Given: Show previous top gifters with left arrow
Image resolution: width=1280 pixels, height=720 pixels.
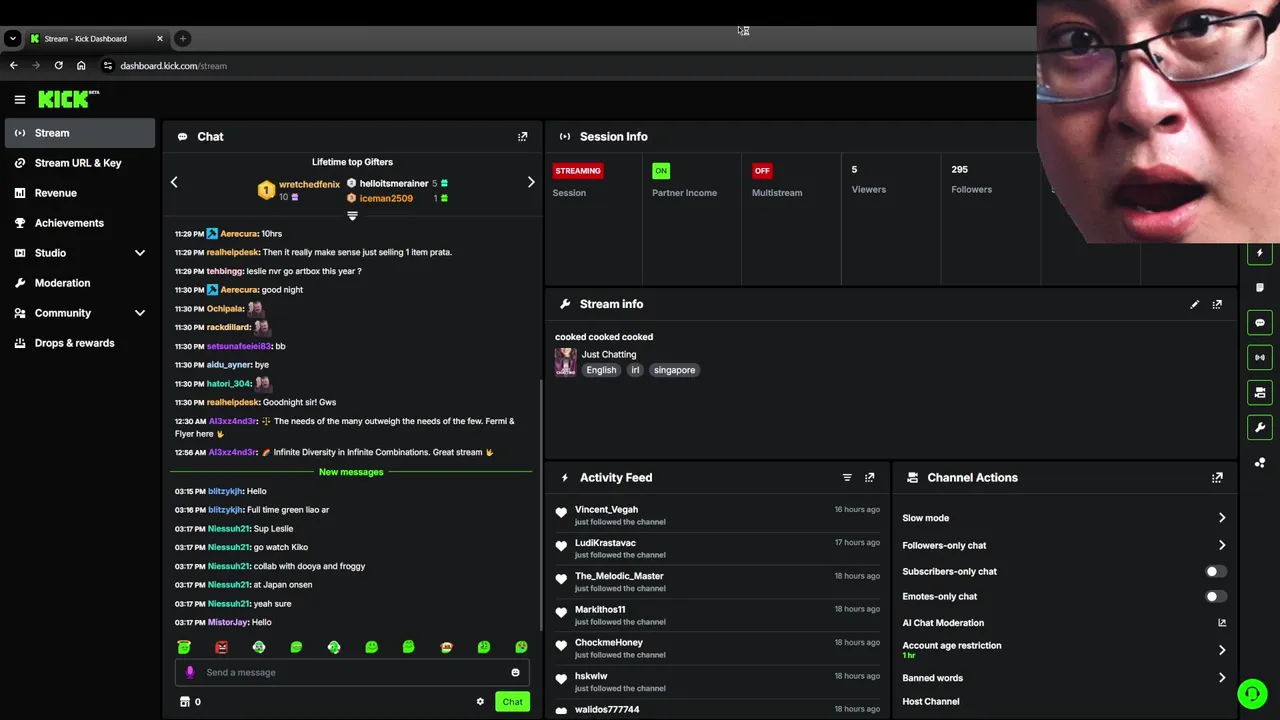Looking at the screenshot, I should pyautogui.click(x=174, y=182).
